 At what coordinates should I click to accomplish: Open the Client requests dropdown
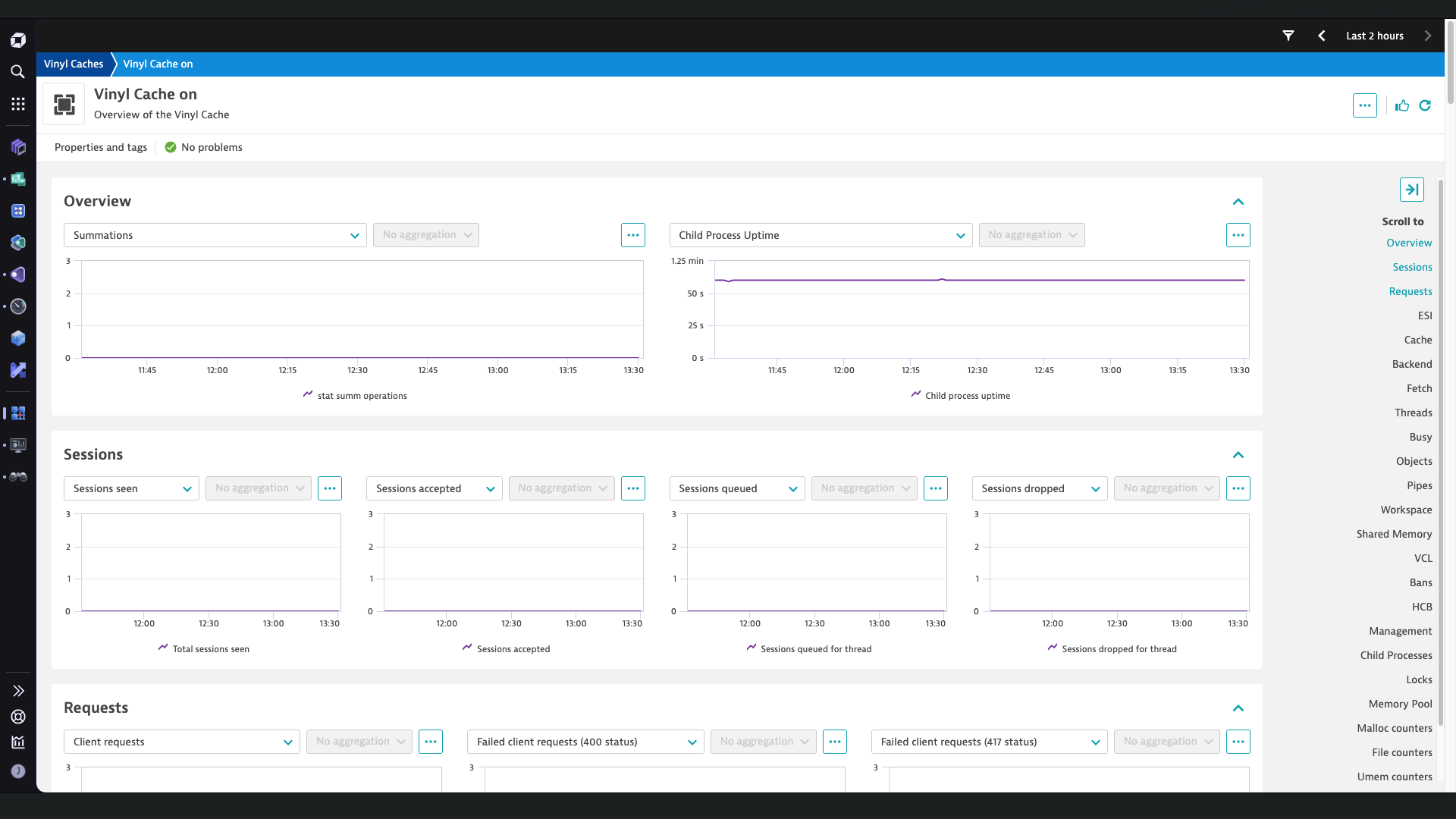[x=182, y=742]
